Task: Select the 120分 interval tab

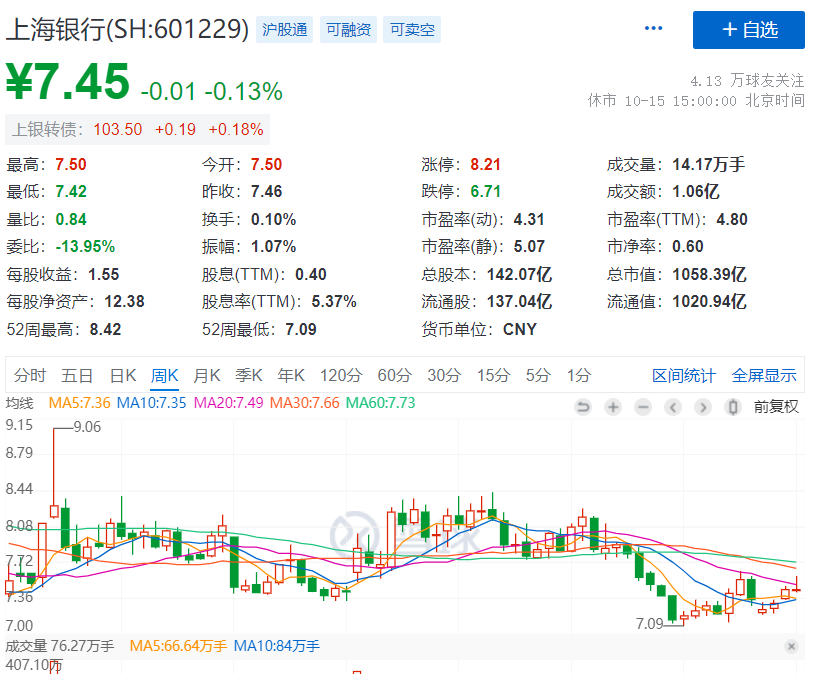Action: [x=340, y=375]
